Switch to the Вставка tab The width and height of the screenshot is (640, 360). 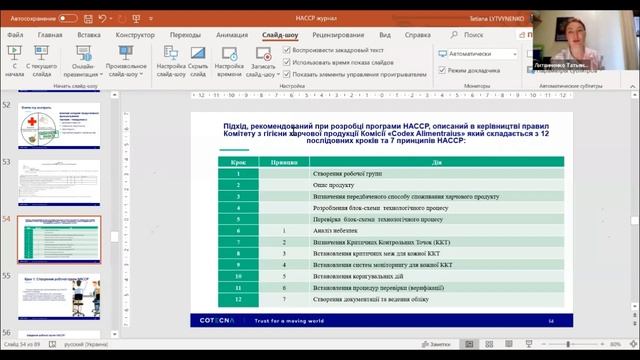(x=89, y=35)
